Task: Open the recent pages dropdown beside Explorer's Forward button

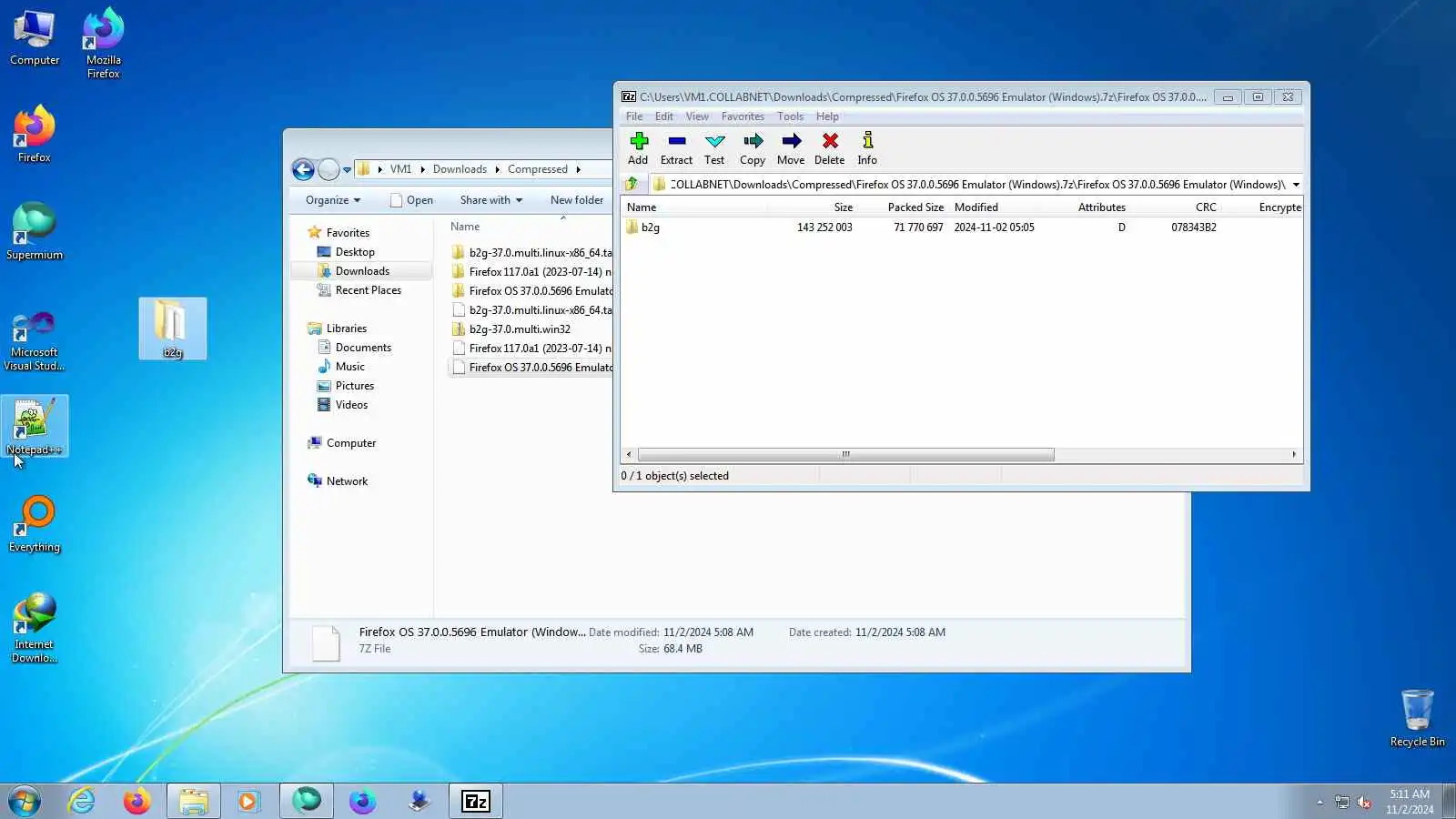Action: 347,170
